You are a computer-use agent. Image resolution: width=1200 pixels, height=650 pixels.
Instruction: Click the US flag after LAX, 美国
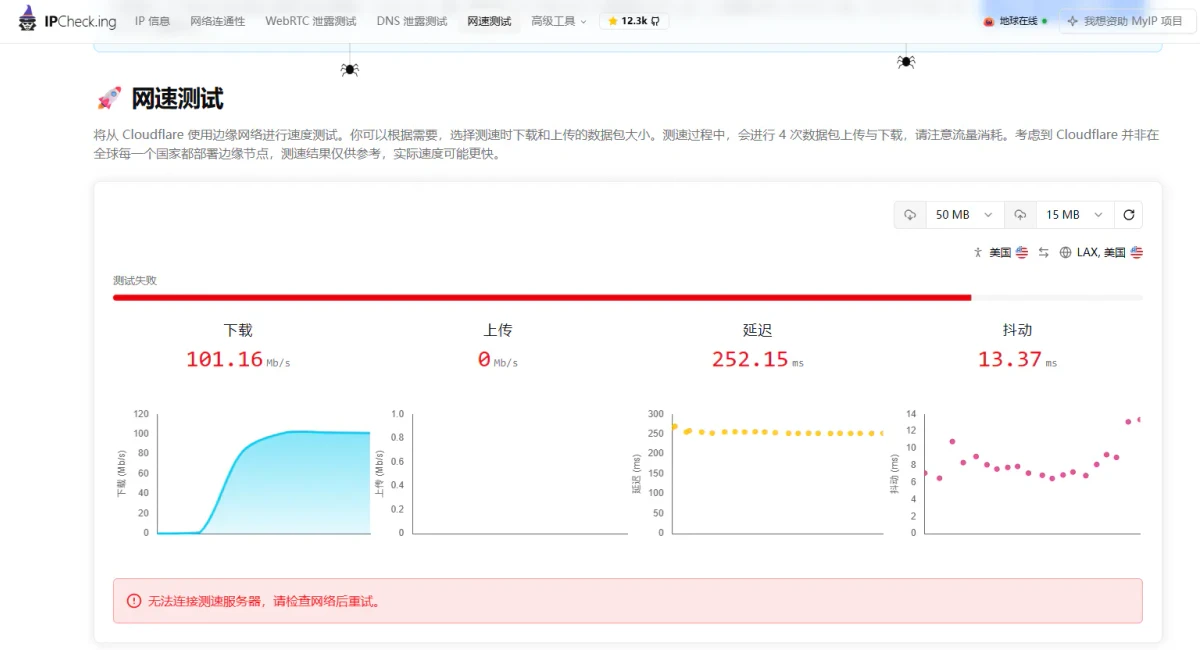(x=1137, y=253)
